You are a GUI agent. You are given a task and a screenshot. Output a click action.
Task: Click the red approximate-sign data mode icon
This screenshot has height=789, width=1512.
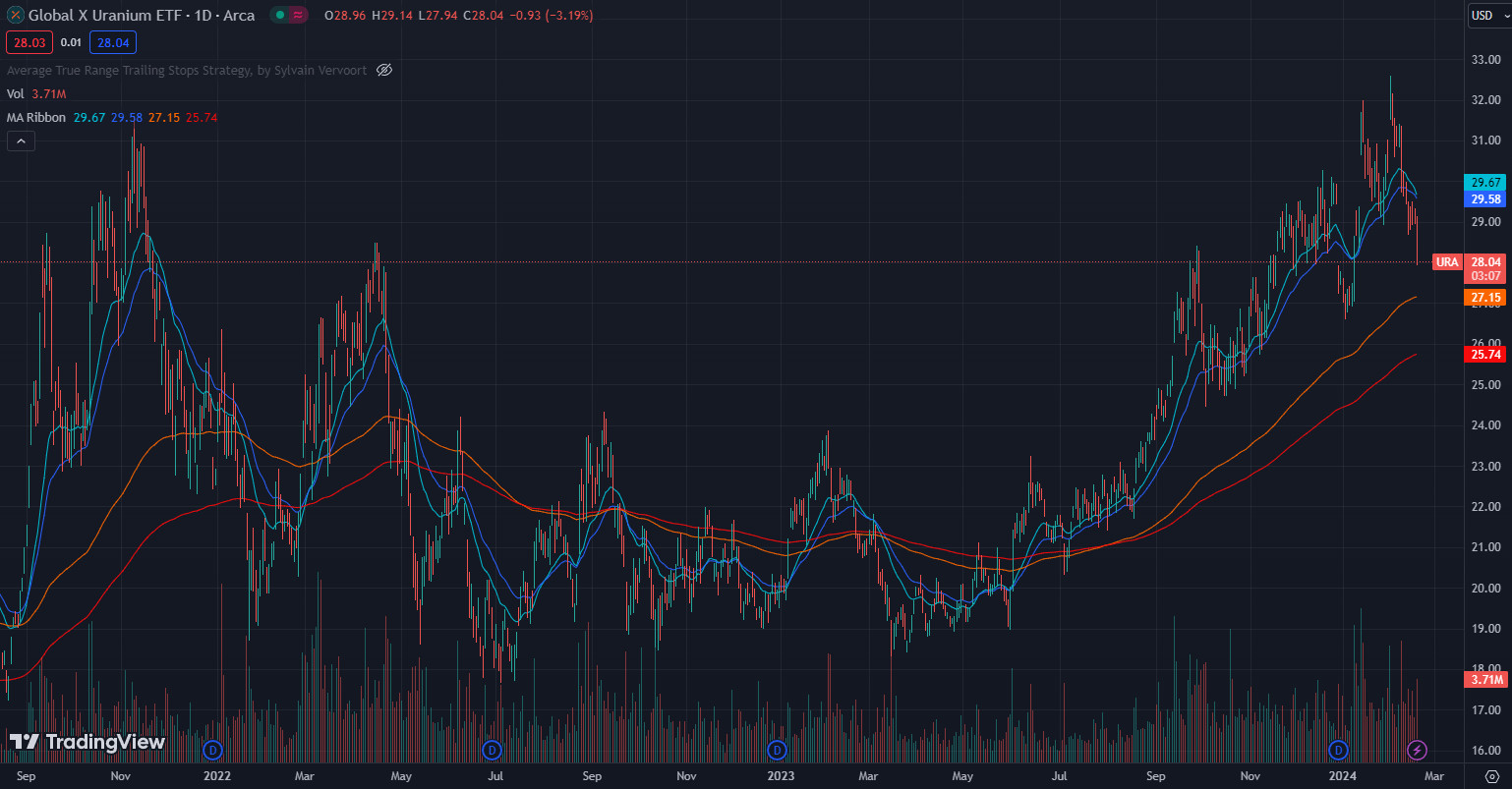point(299,16)
